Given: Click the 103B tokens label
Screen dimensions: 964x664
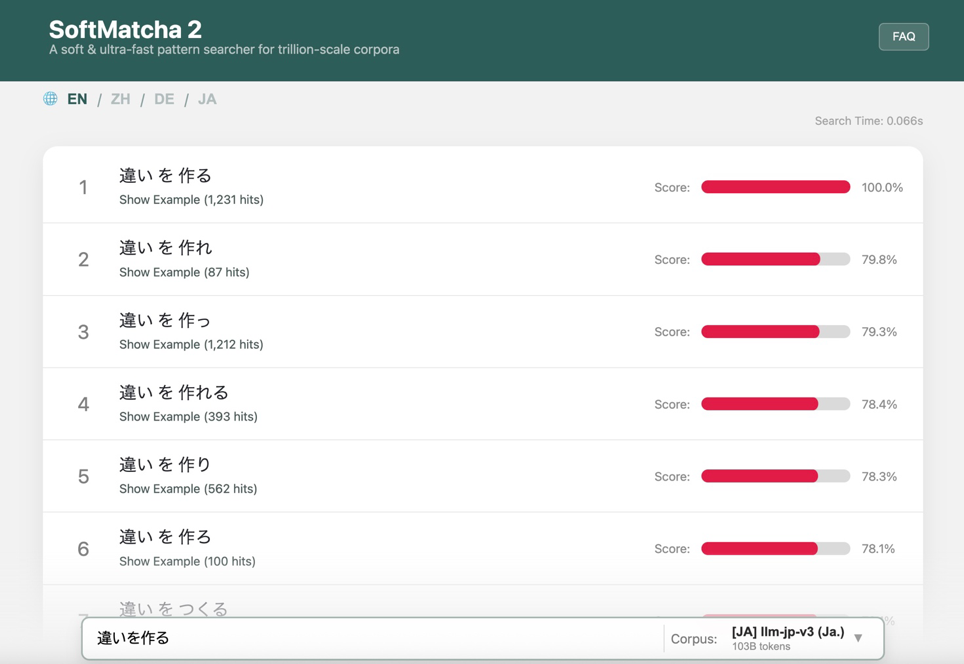Looking at the screenshot, I should [x=761, y=646].
